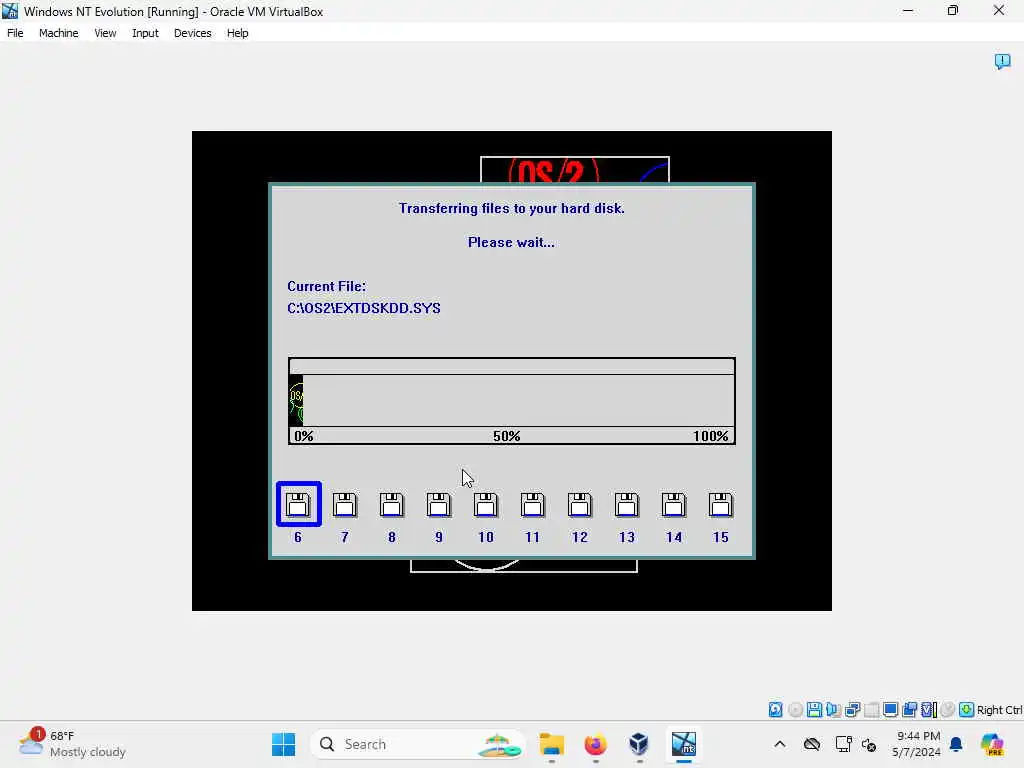This screenshot has width=1024, height=768.
Task: Click the virtualization CPU status icon
Action: pyautogui.click(x=929, y=709)
